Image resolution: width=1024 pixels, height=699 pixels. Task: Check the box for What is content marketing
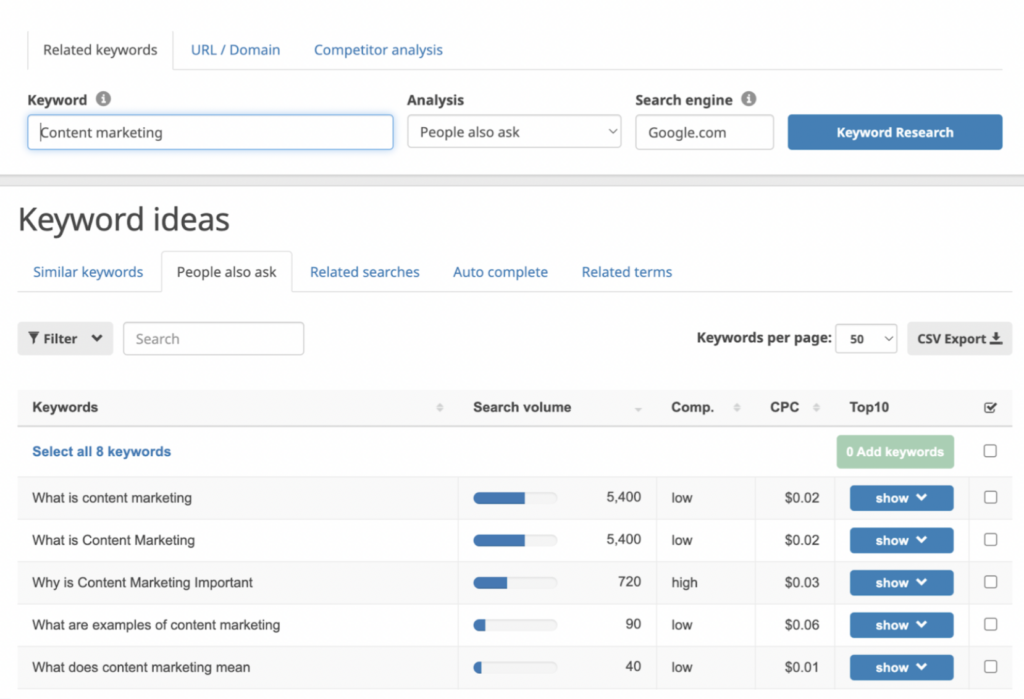pos(990,498)
